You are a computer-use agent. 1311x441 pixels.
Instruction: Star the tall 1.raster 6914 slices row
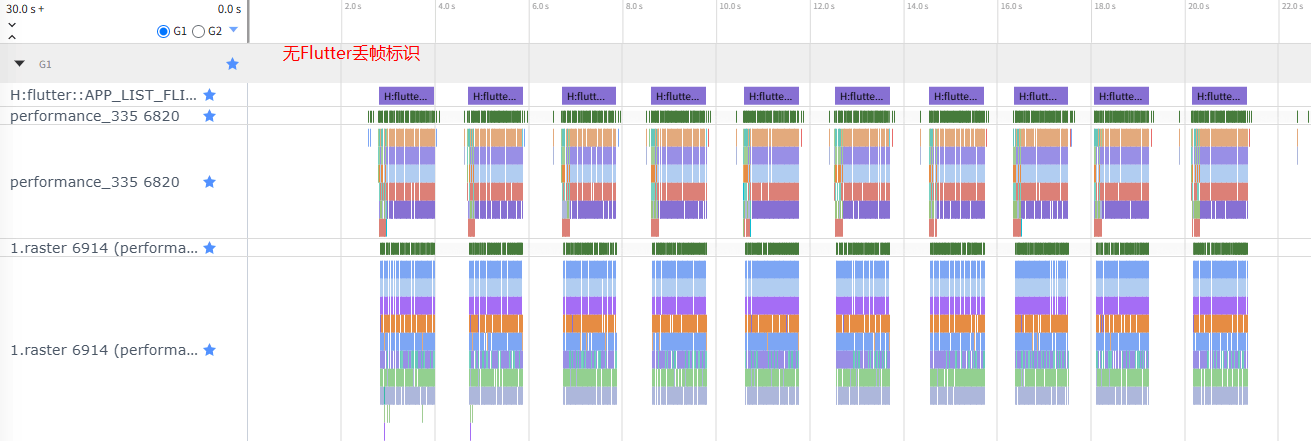(x=209, y=350)
